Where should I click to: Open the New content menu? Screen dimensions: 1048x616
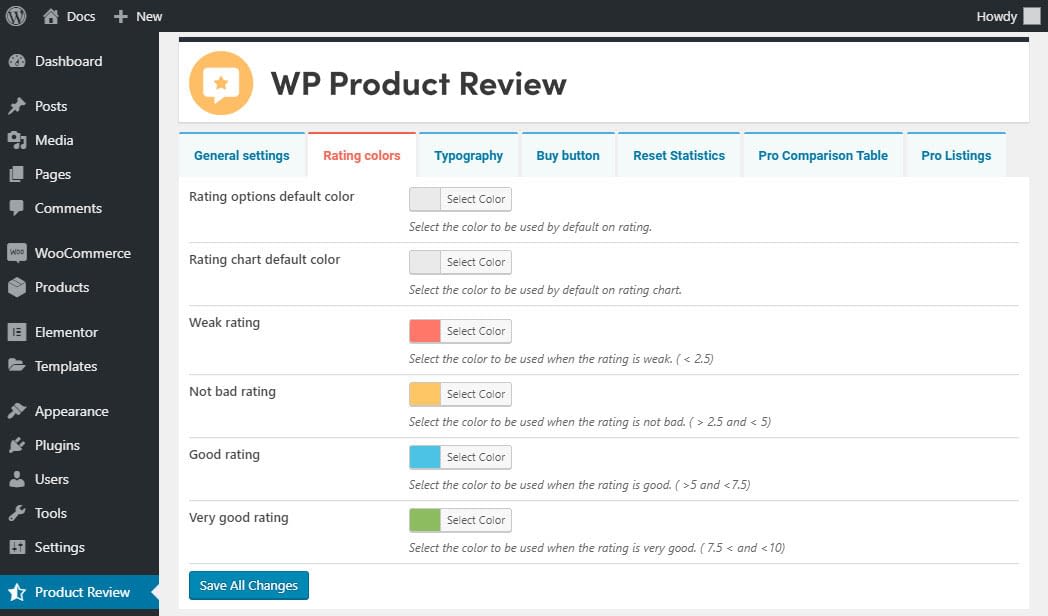click(x=138, y=16)
